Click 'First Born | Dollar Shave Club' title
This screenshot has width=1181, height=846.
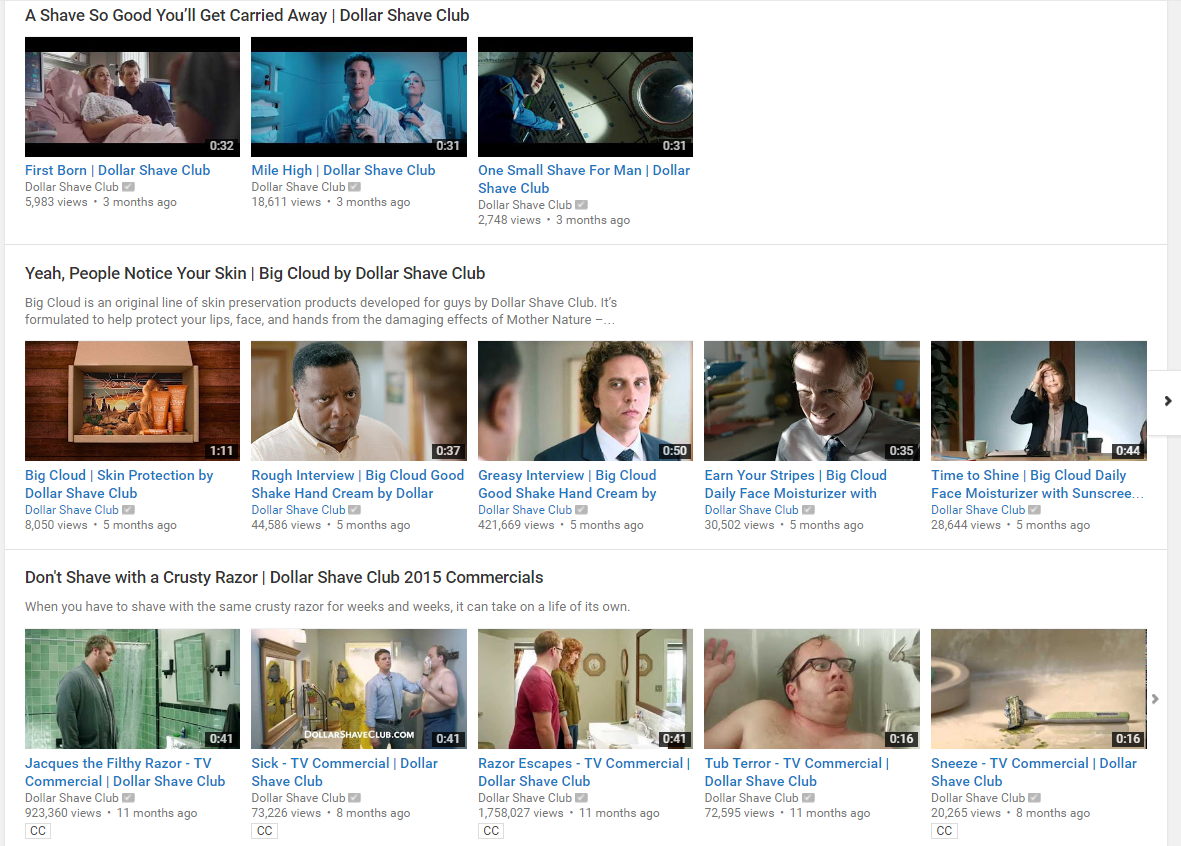(117, 170)
